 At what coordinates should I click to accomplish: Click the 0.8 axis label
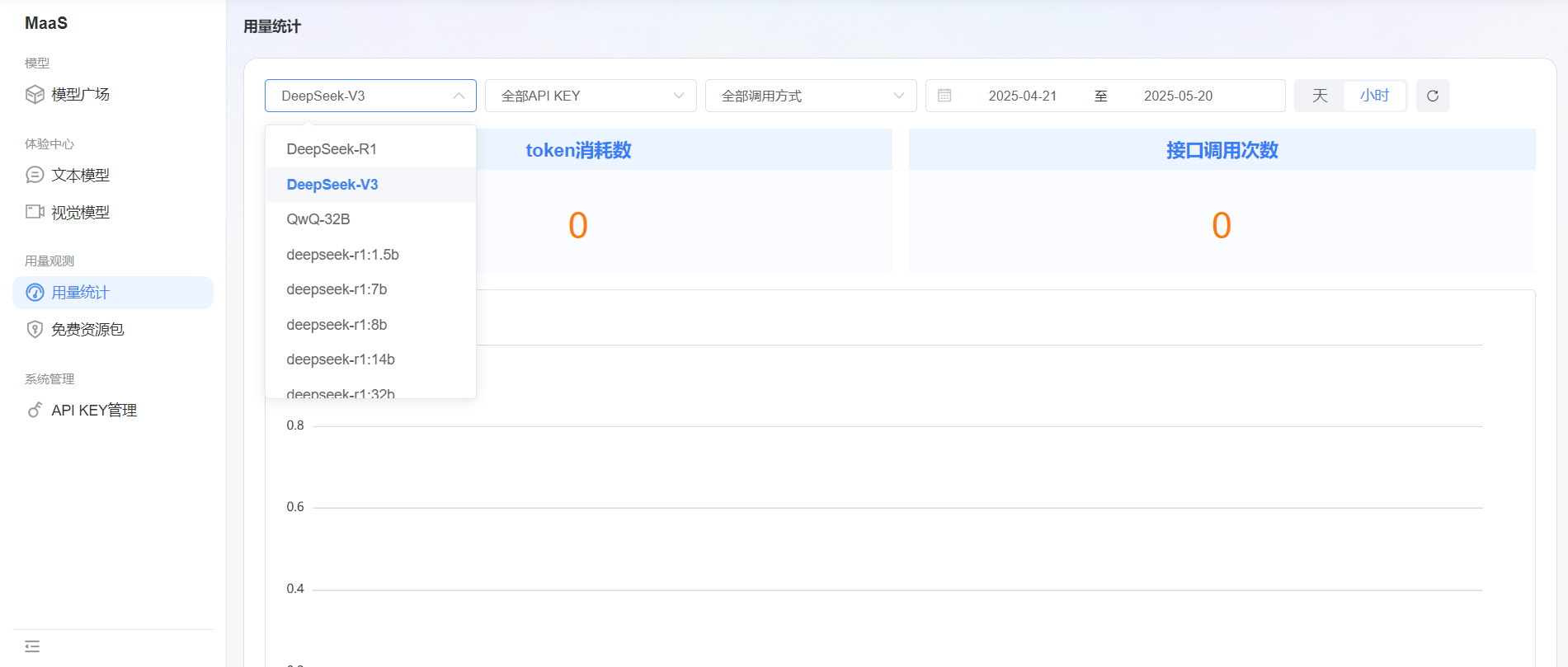(295, 425)
